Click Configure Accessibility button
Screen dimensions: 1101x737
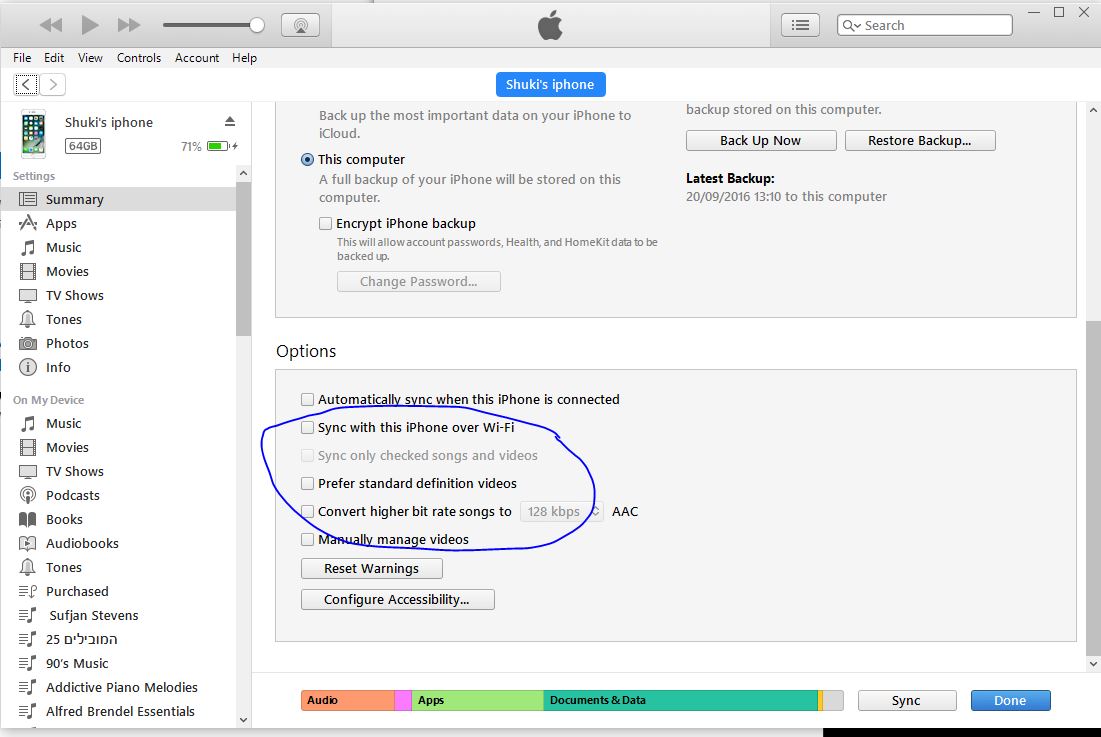coord(397,599)
